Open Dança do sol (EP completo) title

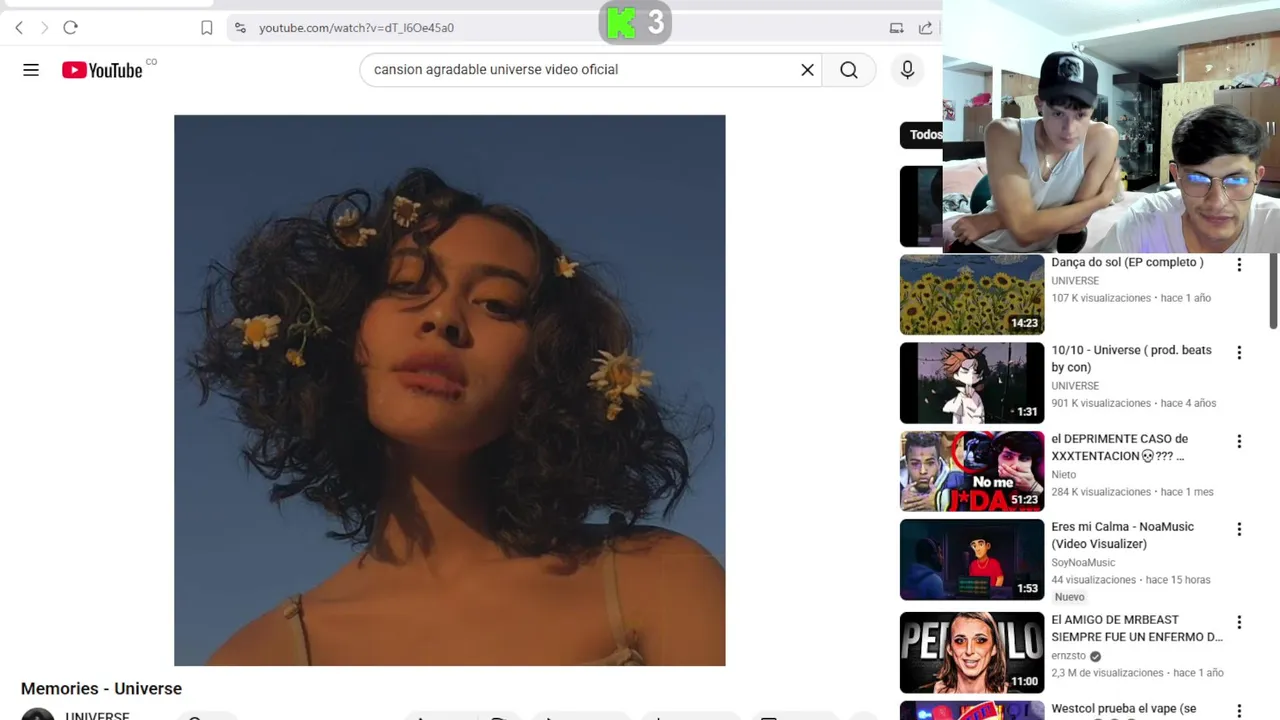pos(1127,262)
